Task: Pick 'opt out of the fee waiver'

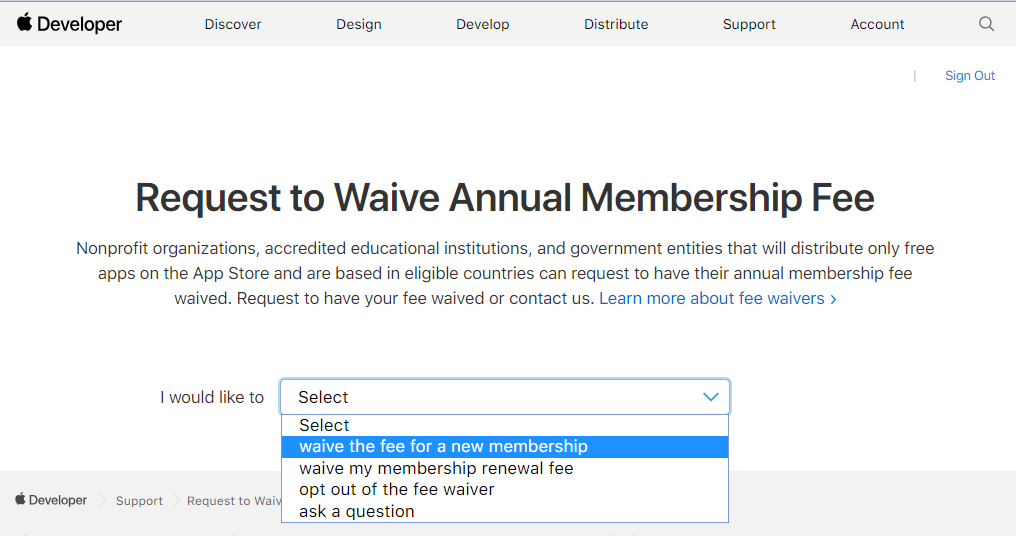Action: (505, 489)
